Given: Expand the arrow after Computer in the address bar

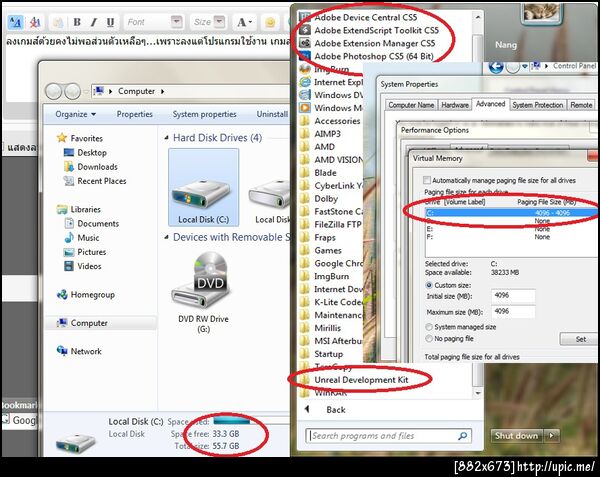Looking at the screenshot, I should click(x=163, y=91).
